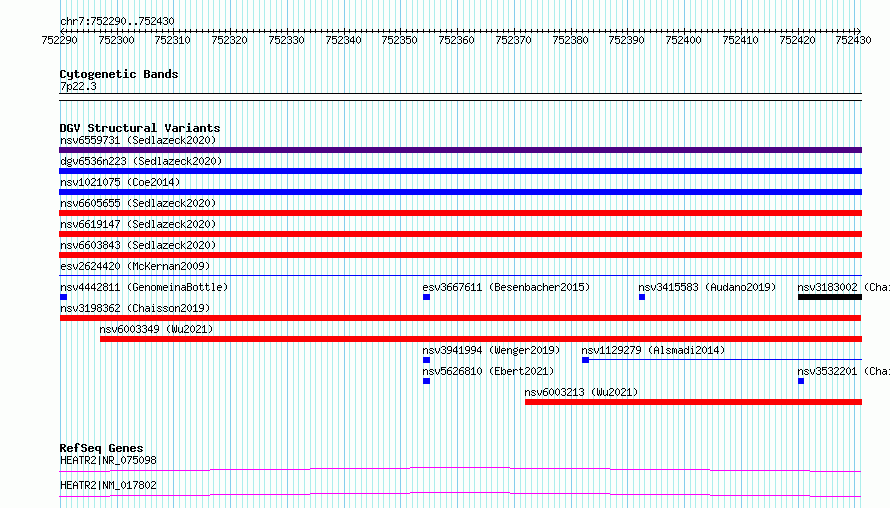Open nsv6003349 (Wu2021) variant label
The height and width of the screenshot is (508, 890).
(x=156, y=329)
